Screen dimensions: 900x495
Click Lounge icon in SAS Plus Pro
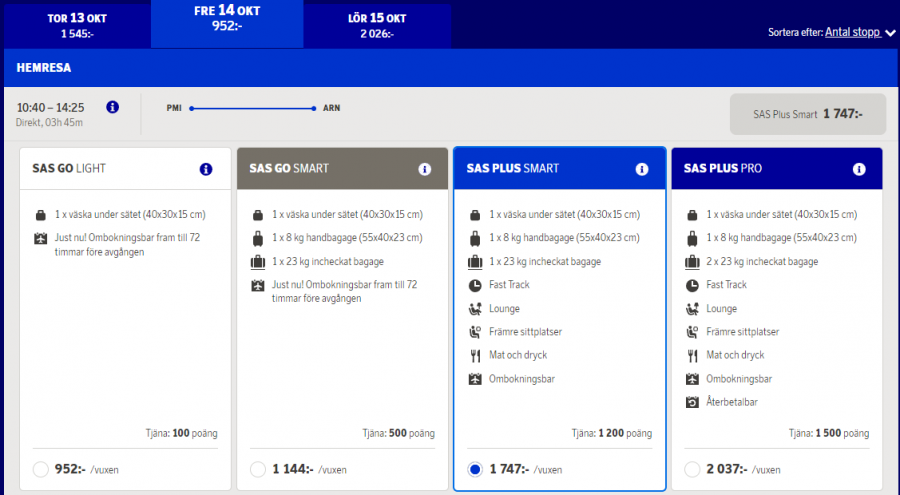(692, 309)
